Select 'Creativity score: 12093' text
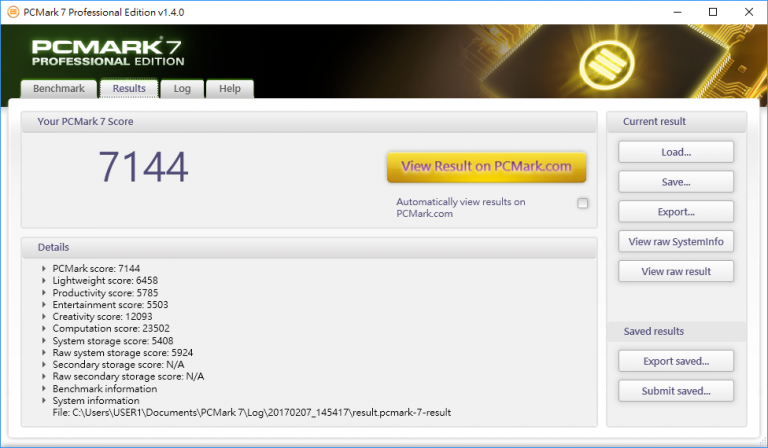Image resolution: width=768 pixels, height=448 pixels. pyautogui.click(x=102, y=317)
